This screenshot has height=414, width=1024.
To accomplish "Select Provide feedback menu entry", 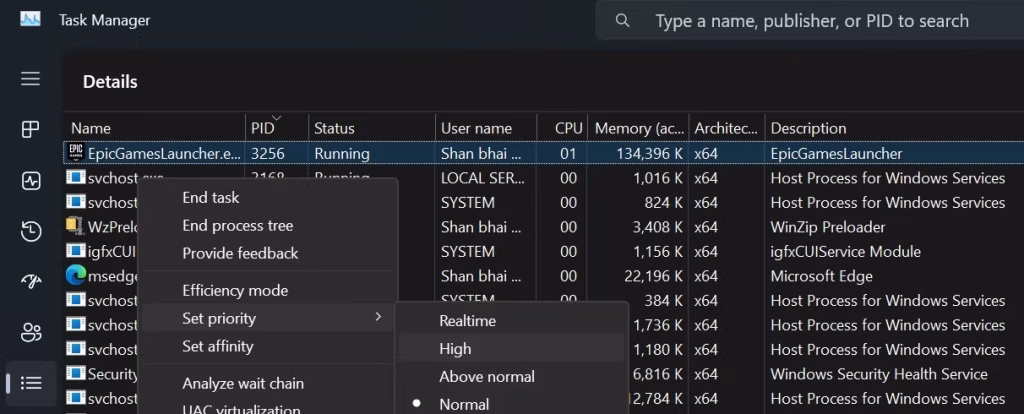I will click(240, 253).
